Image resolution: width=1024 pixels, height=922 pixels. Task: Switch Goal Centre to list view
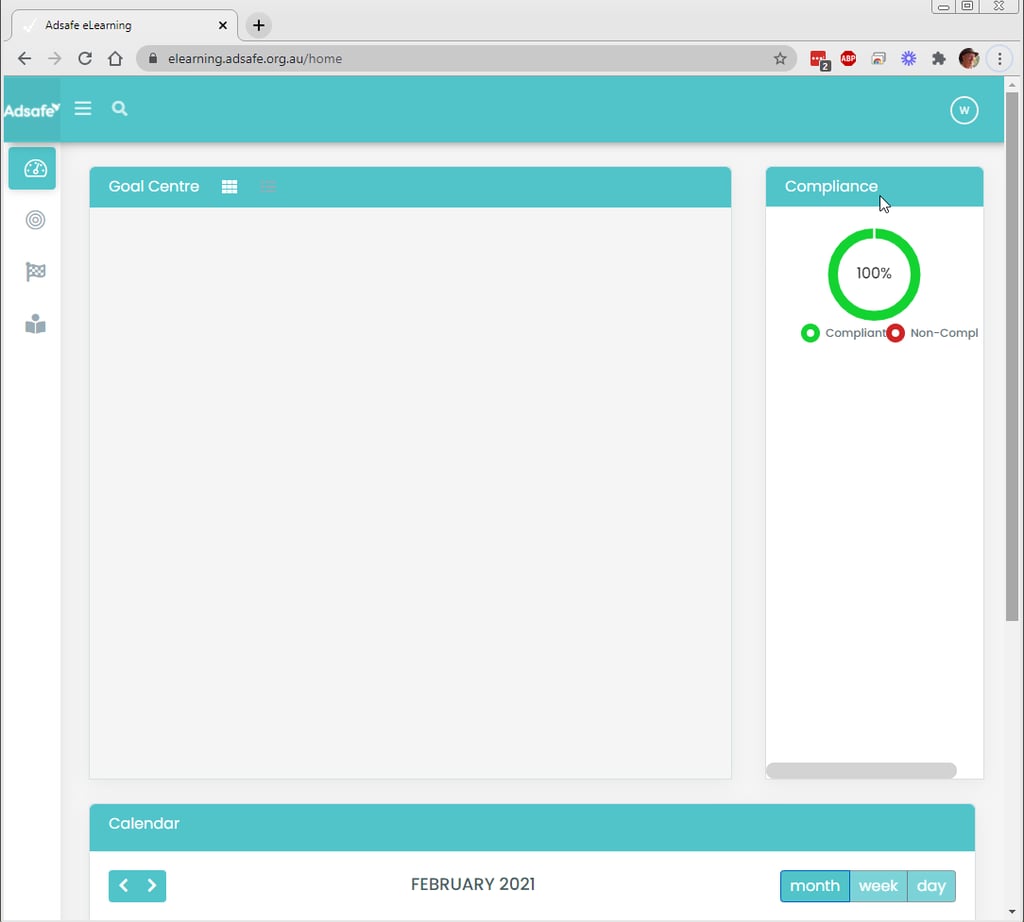tap(268, 187)
